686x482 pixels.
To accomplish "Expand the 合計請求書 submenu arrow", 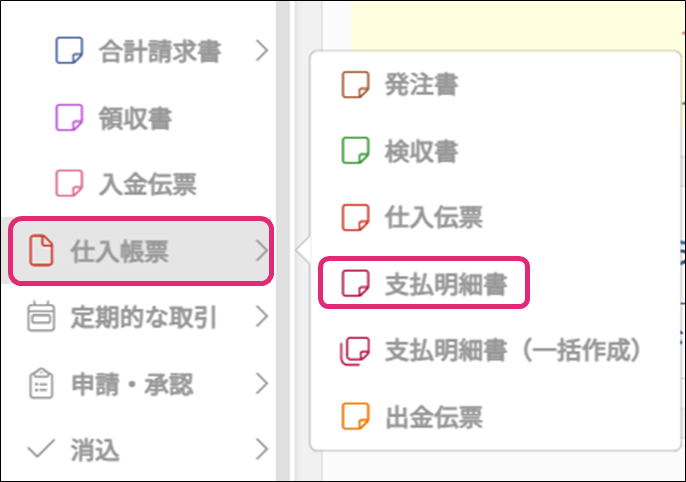I will [262, 50].
